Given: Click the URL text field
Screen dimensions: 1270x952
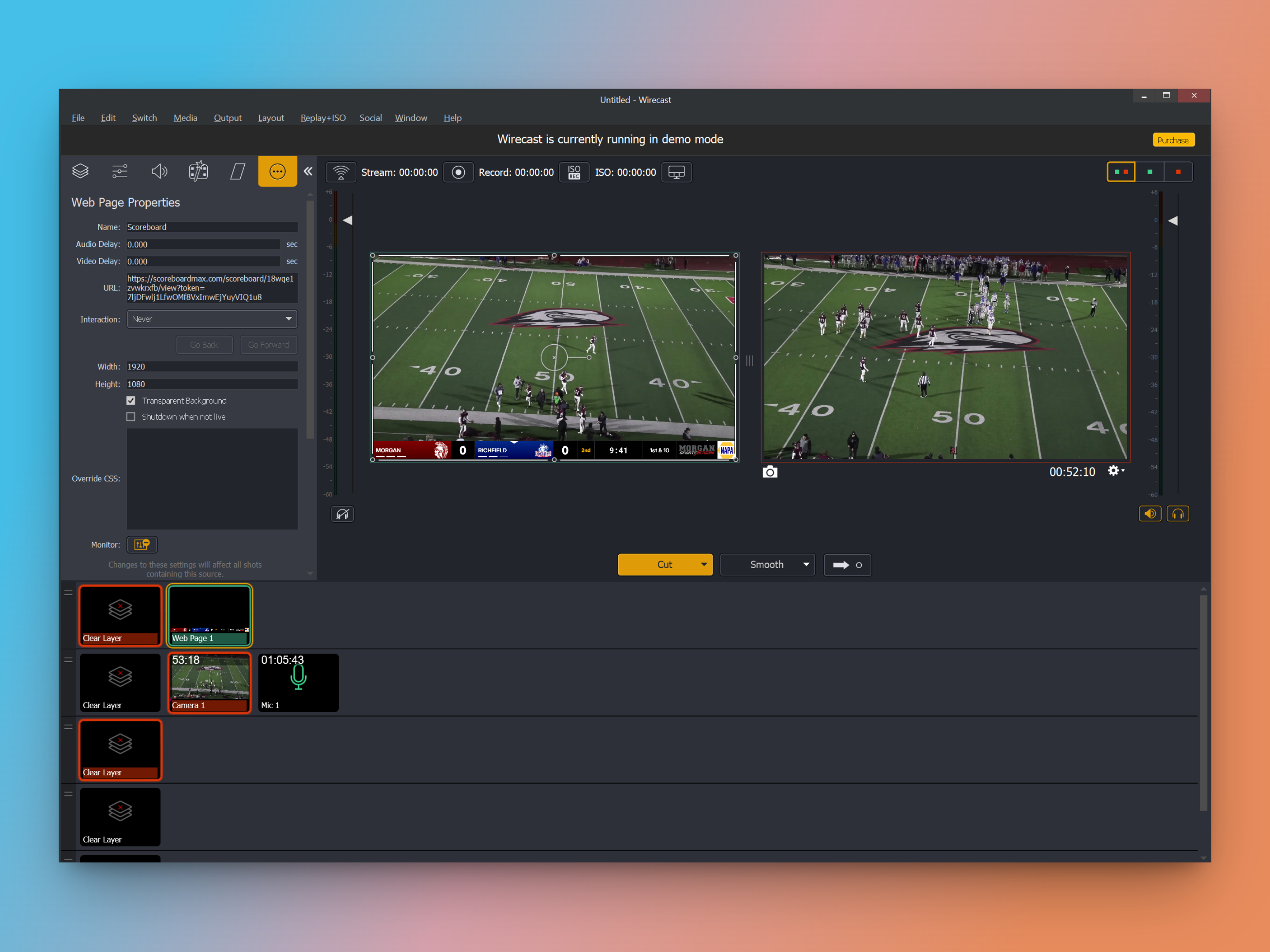Looking at the screenshot, I should [212, 288].
